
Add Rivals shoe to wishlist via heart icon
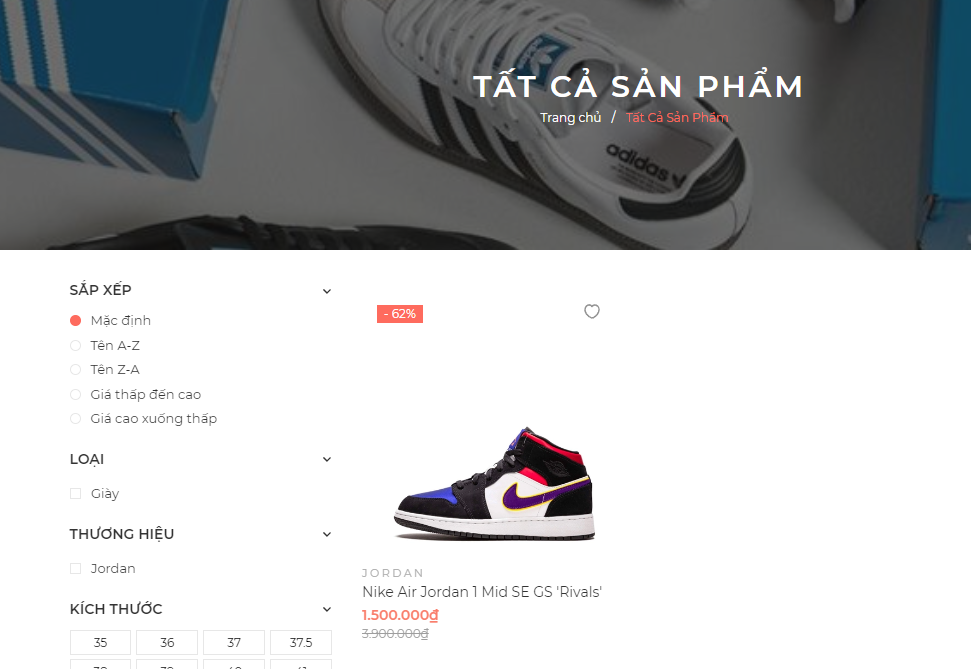tap(592, 312)
